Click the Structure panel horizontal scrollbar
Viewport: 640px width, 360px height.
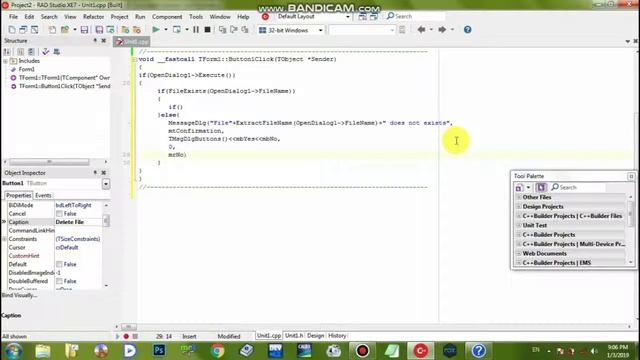pyautogui.click(x=49, y=162)
